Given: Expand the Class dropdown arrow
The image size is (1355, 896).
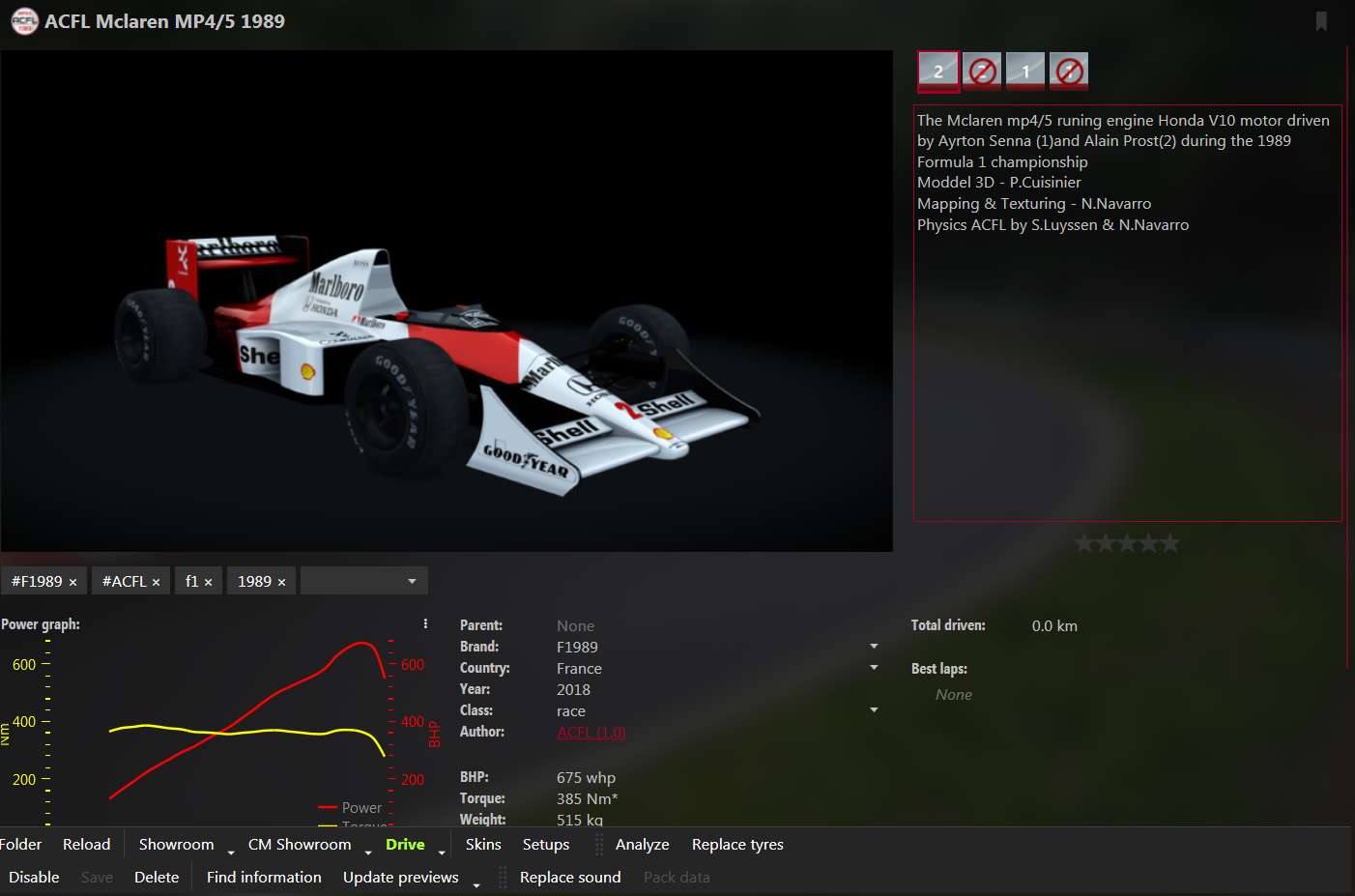Looking at the screenshot, I should tap(874, 710).
